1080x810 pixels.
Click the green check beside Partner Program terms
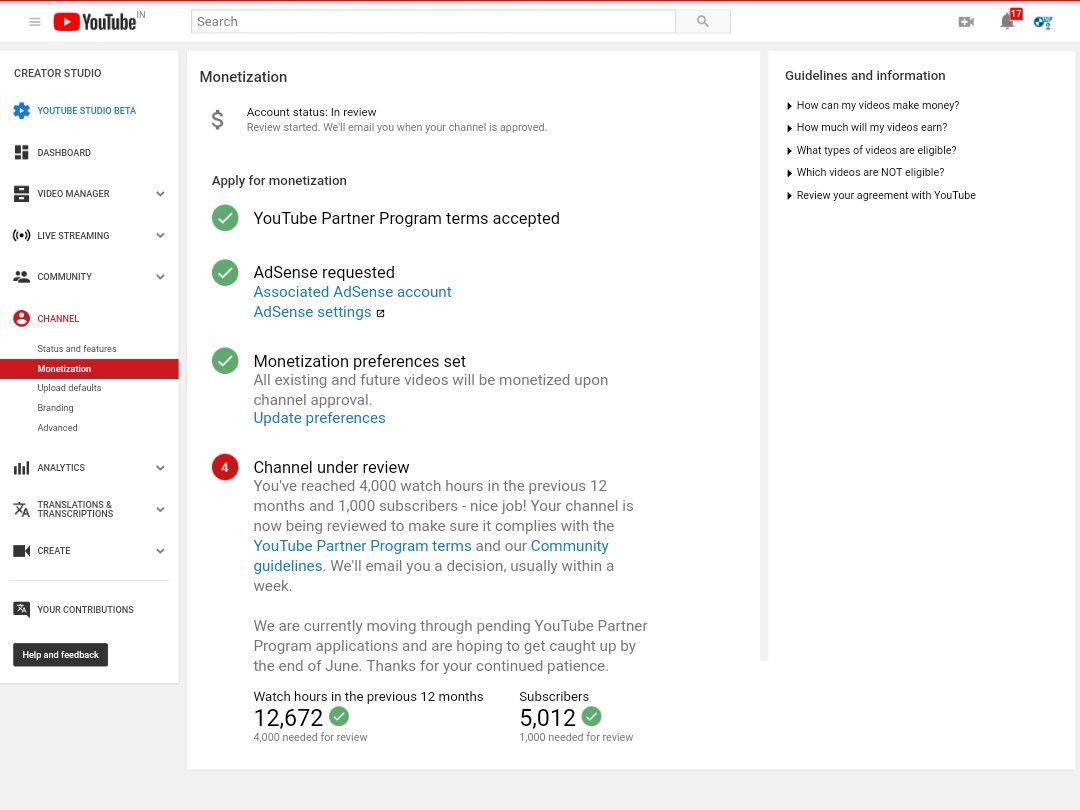[225, 218]
